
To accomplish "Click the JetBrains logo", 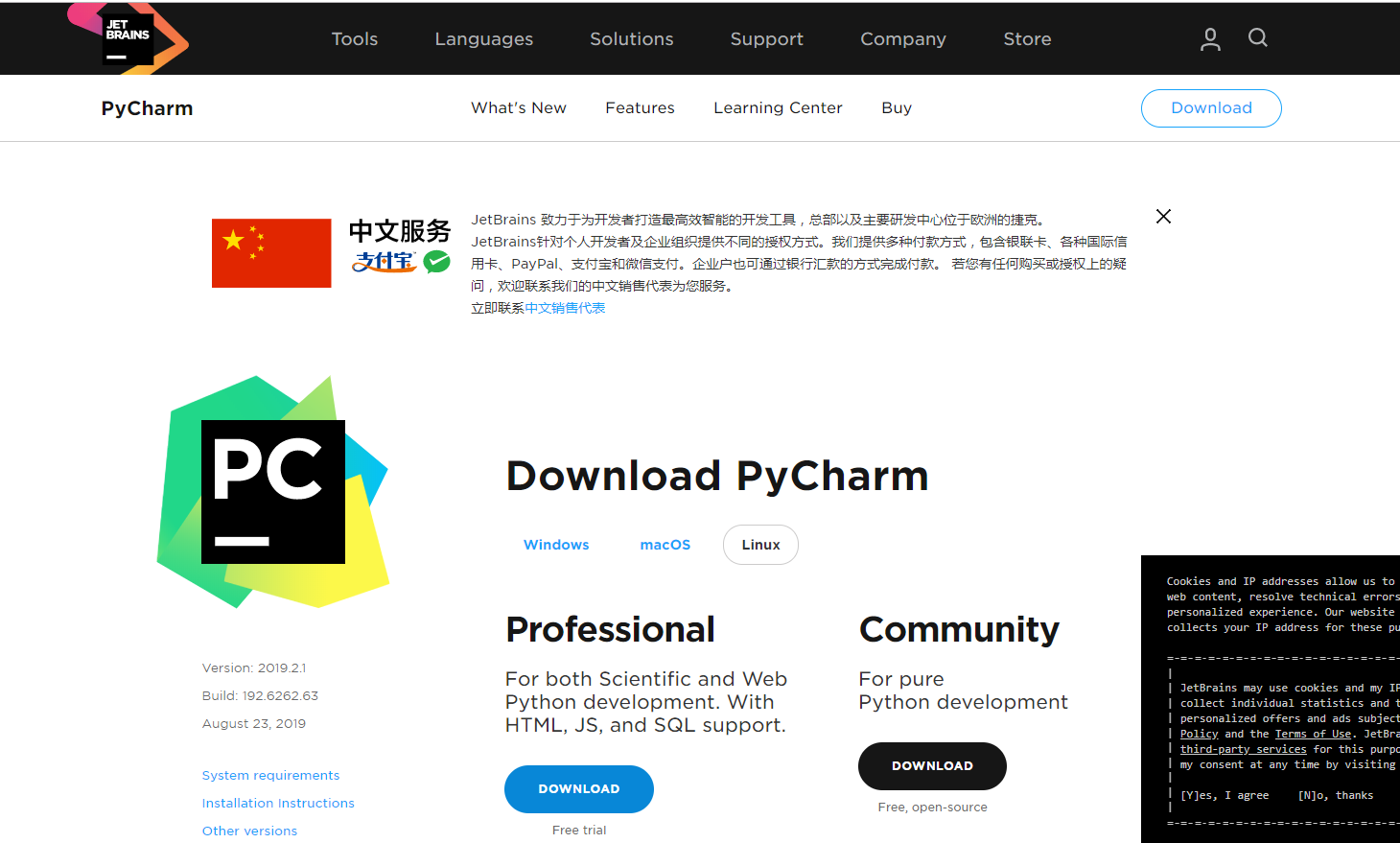I will [128, 38].
